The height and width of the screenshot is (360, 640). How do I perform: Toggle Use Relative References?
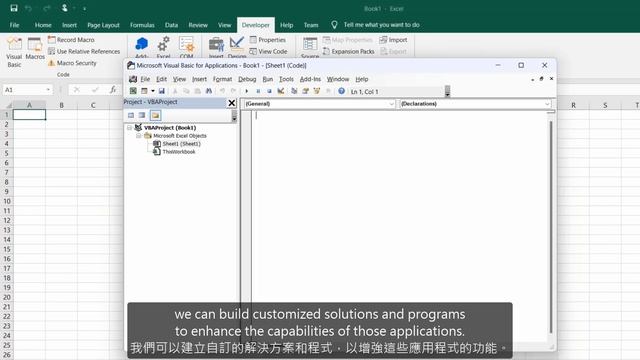(x=84, y=51)
